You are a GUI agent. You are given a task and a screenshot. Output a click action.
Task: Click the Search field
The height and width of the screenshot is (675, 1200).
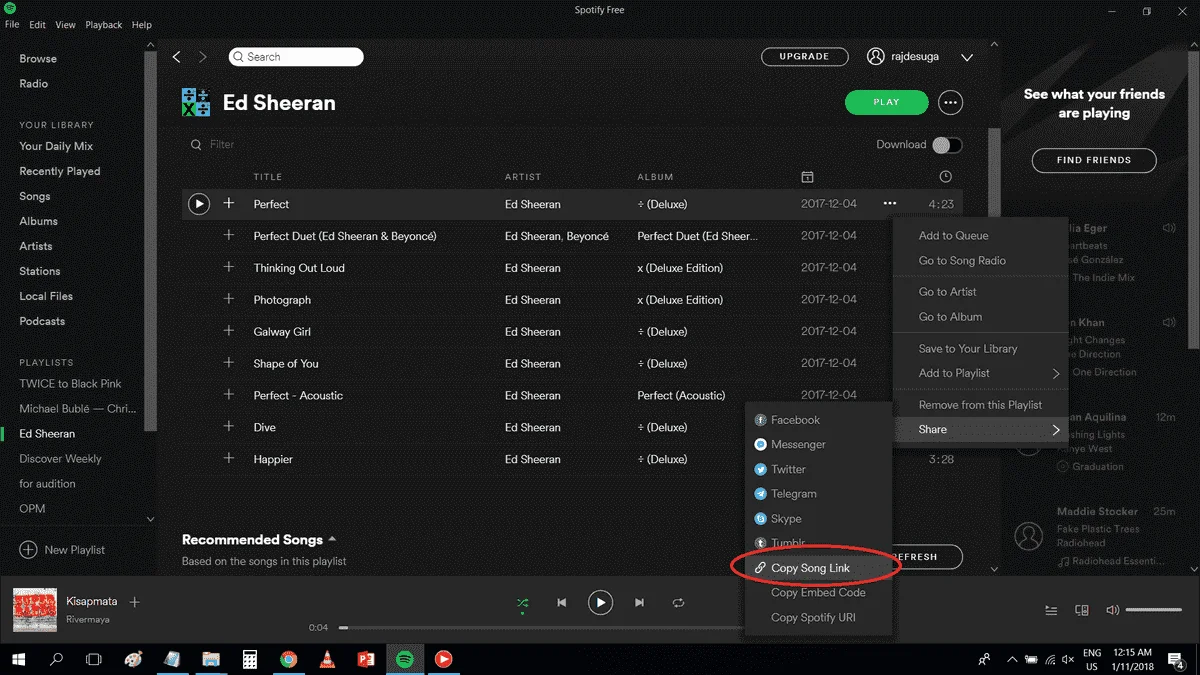296,57
